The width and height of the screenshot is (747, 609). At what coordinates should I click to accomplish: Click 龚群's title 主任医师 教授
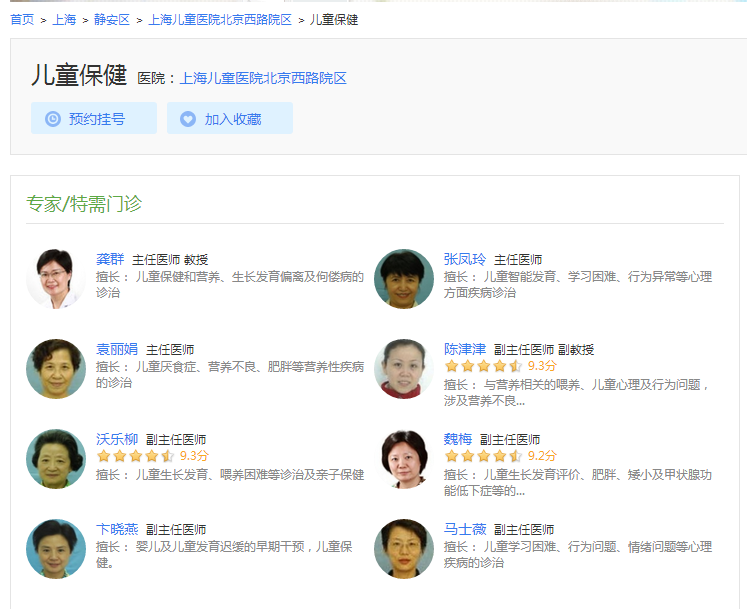170,260
